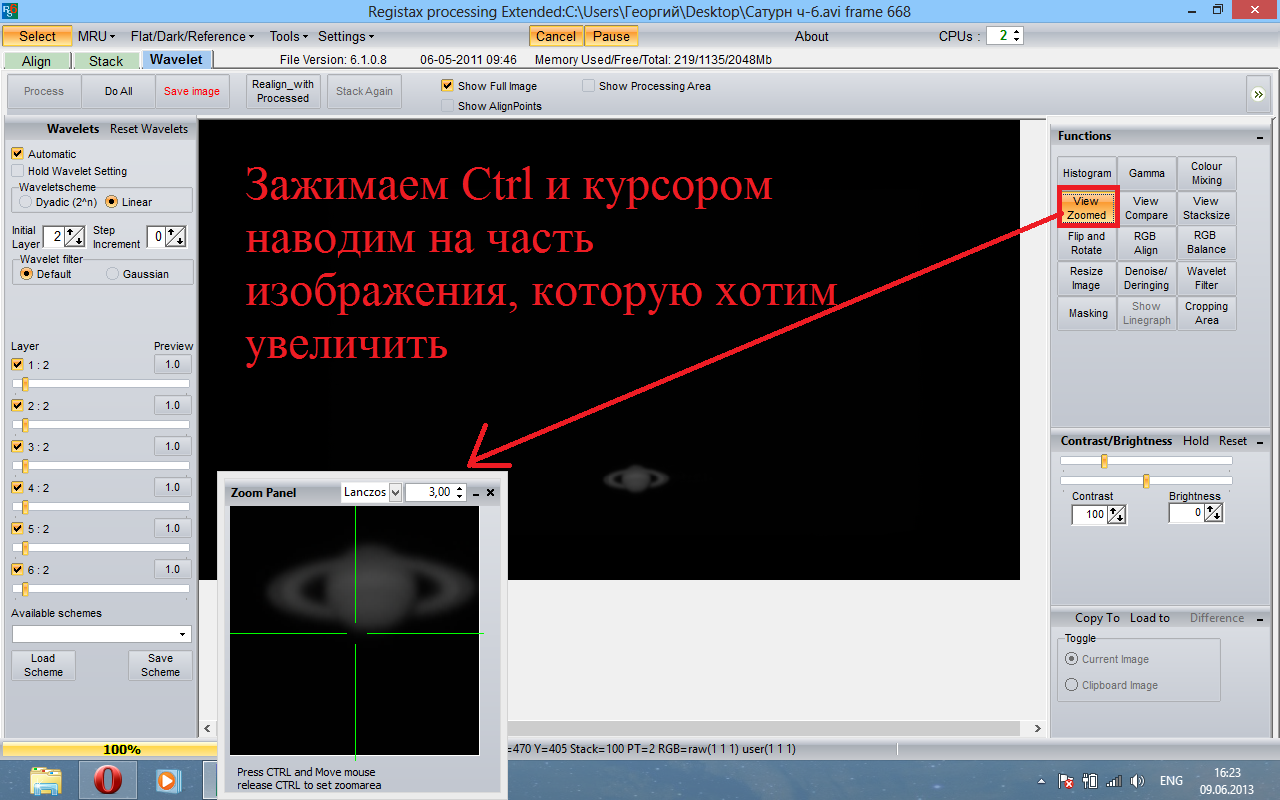Toggle wavelet layer 3 : 2 checkbox
This screenshot has width=1280, height=800.
coord(17,446)
